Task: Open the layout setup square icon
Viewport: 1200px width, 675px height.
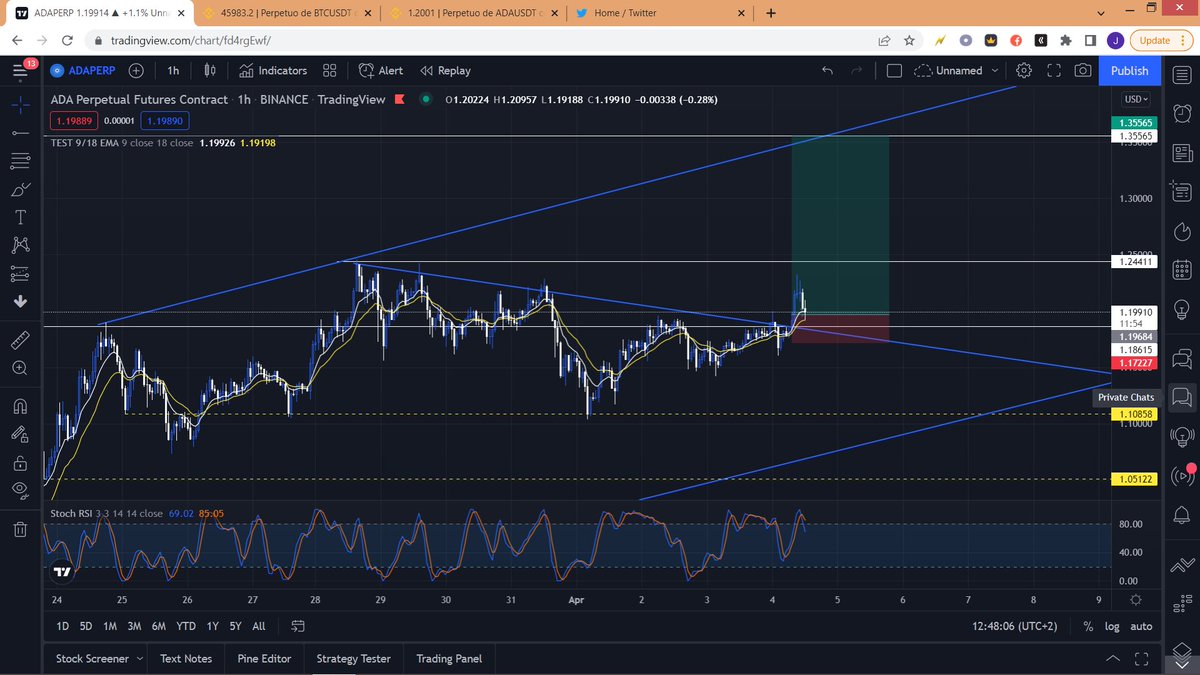Action: [894, 71]
